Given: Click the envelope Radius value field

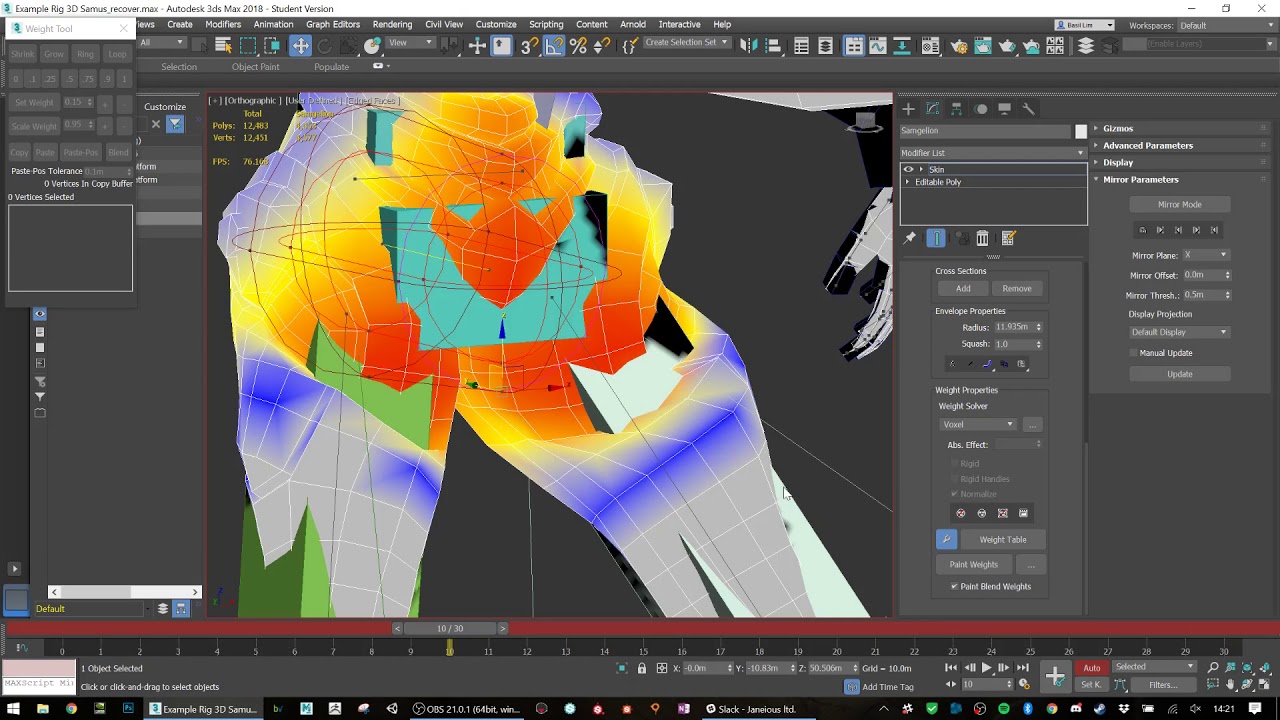Looking at the screenshot, I should [x=1012, y=327].
